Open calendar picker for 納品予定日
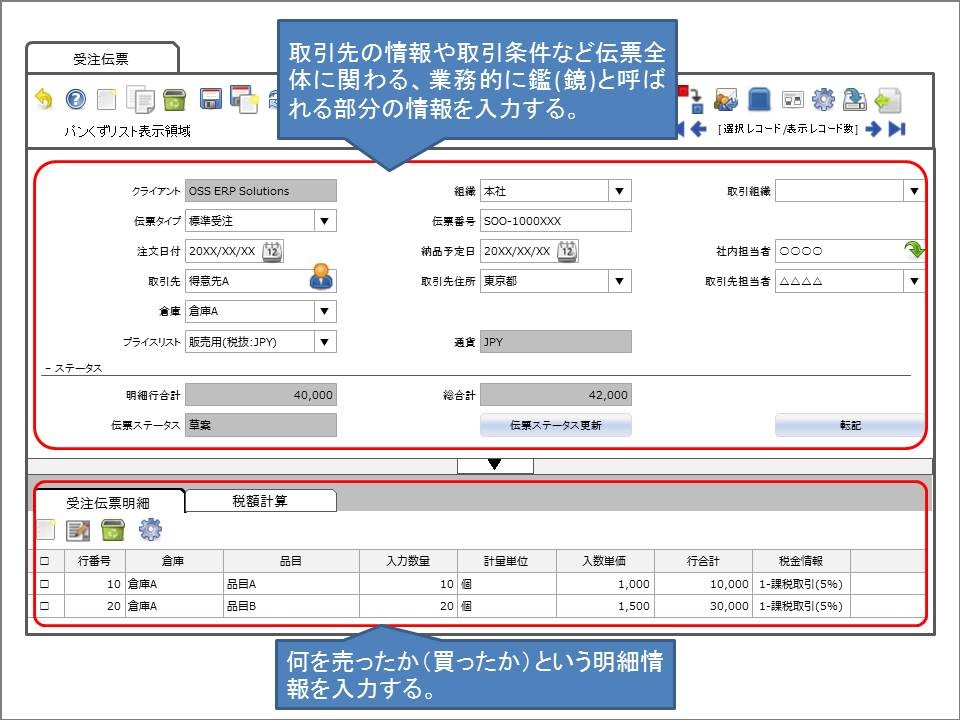 click(x=568, y=251)
